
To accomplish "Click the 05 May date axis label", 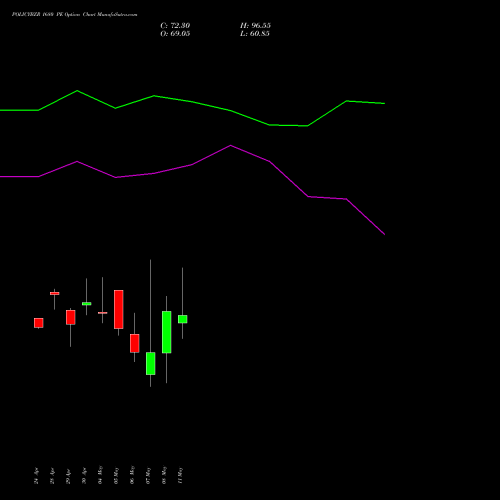I will click(116, 475).
